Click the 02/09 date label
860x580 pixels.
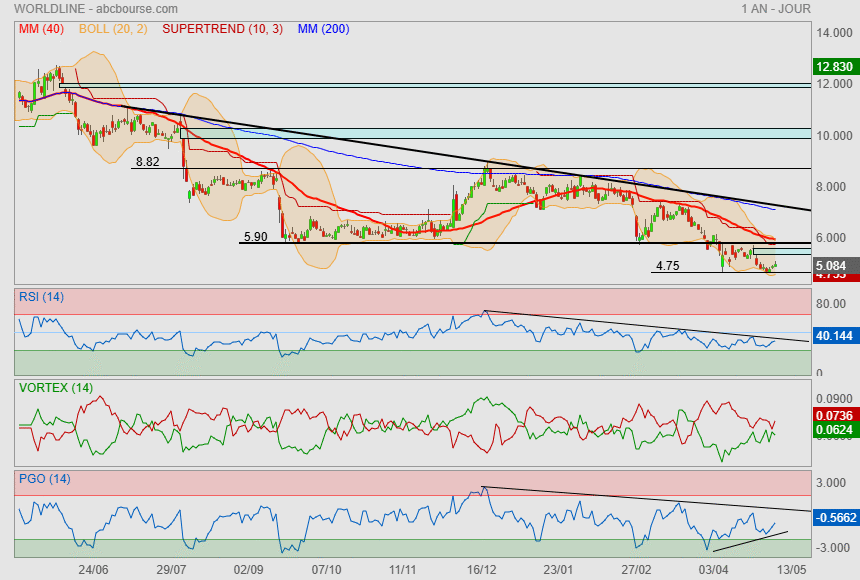point(248,570)
